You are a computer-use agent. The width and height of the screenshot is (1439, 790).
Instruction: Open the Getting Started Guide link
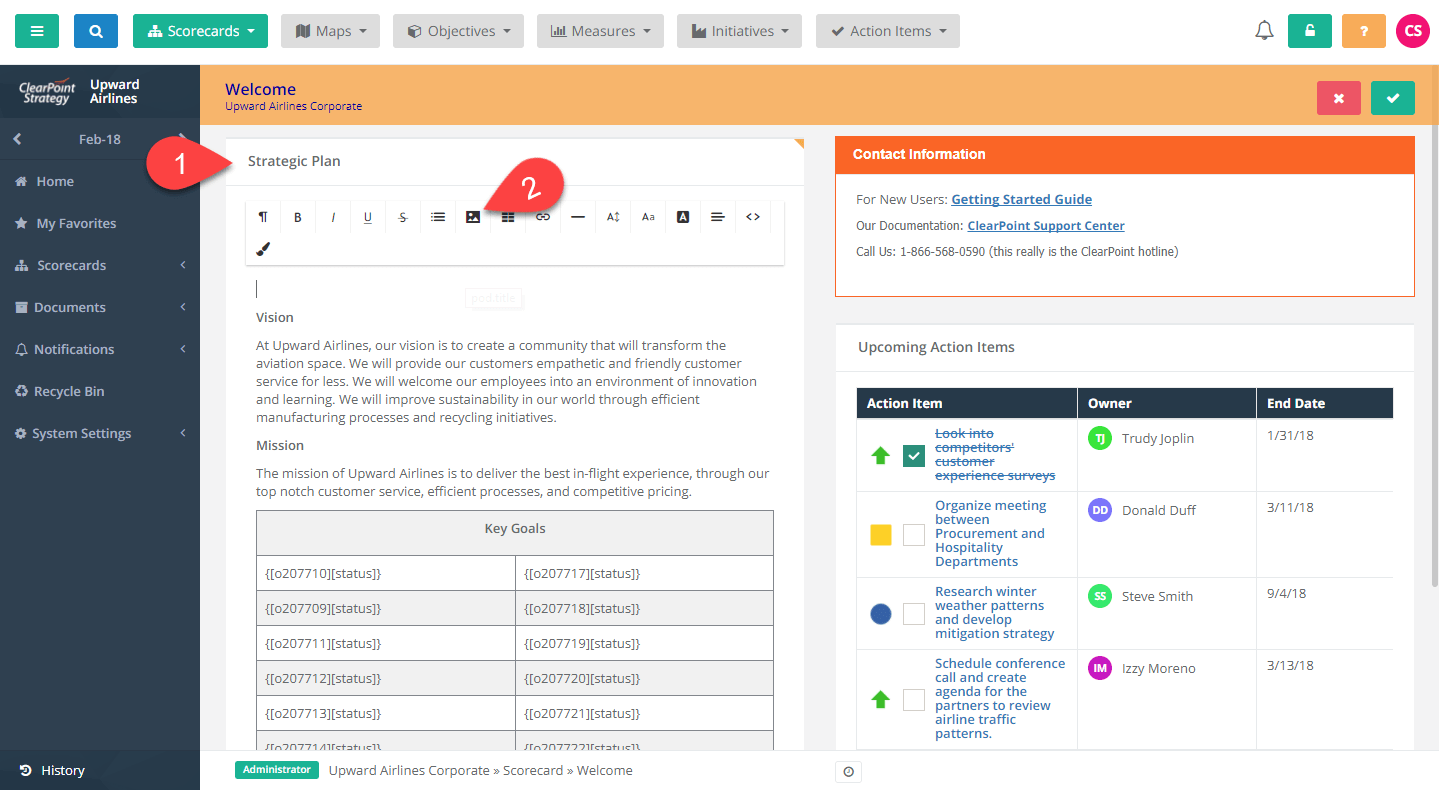[1021, 199]
